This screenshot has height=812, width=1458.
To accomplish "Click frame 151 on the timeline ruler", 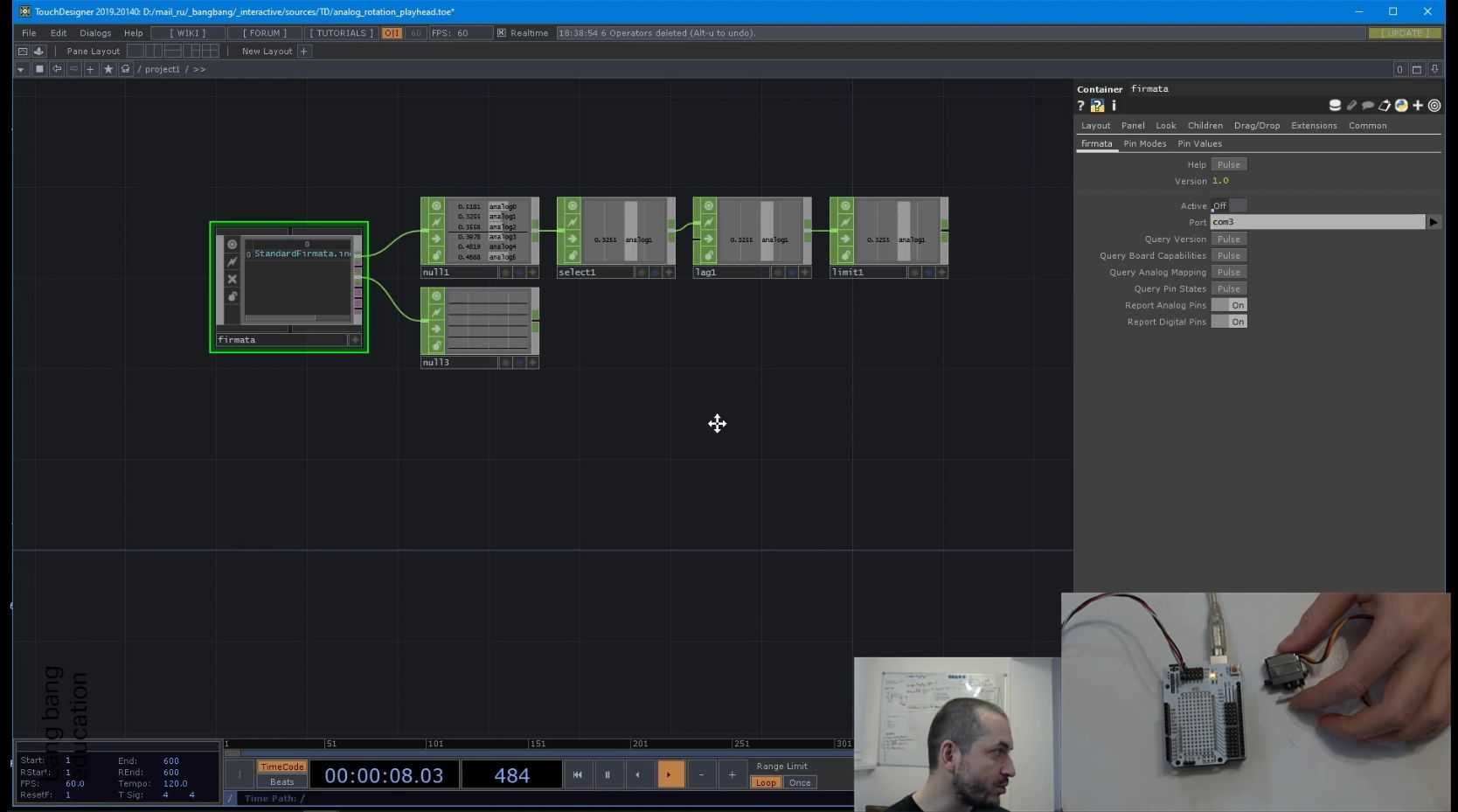I will click(x=538, y=744).
